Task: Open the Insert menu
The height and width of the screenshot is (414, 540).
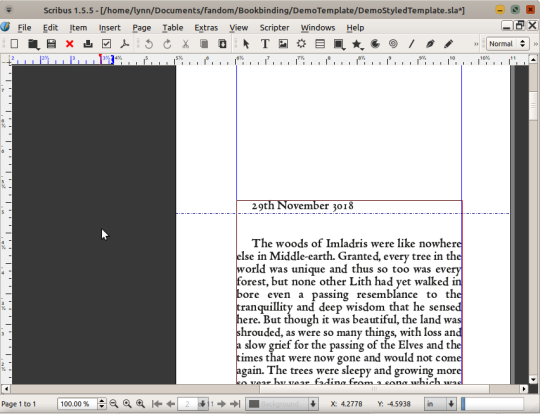Action: [x=110, y=28]
